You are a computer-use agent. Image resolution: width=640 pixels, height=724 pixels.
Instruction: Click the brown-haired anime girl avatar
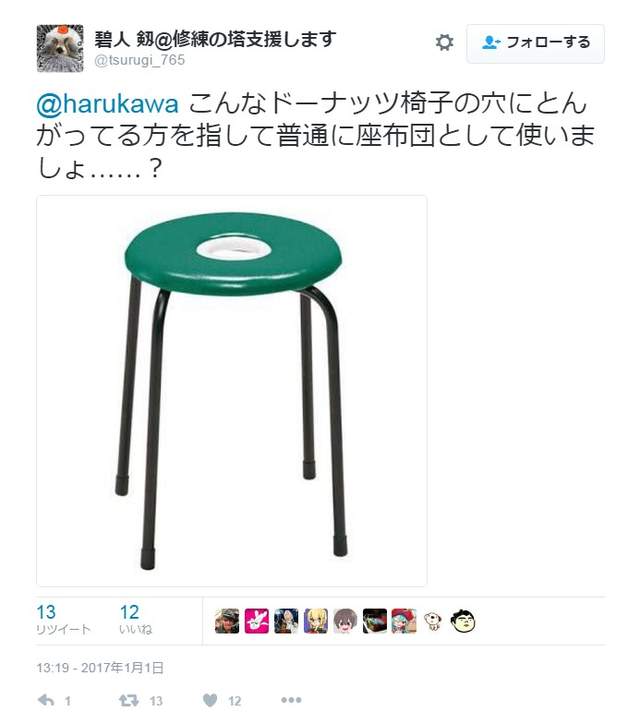345,621
